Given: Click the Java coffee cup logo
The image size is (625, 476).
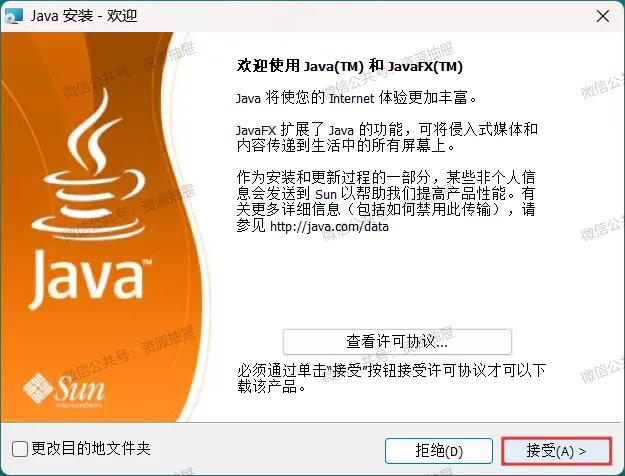Looking at the screenshot, I should click(x=88, y=165).
